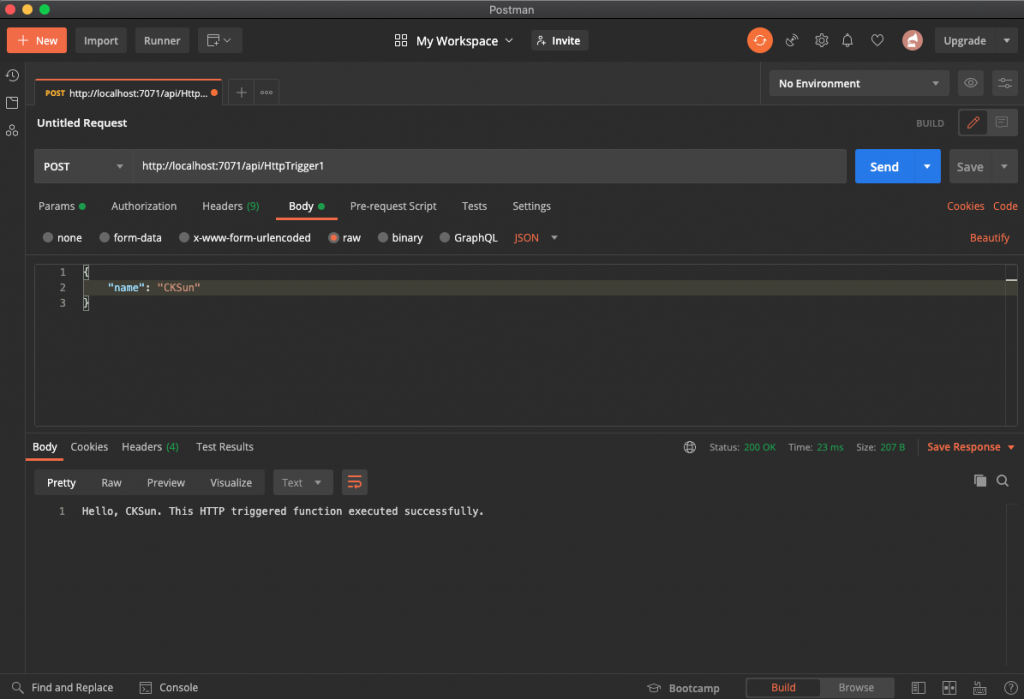
Task: Open the comments icon beside the pencil
Action: pos(1001,123)
